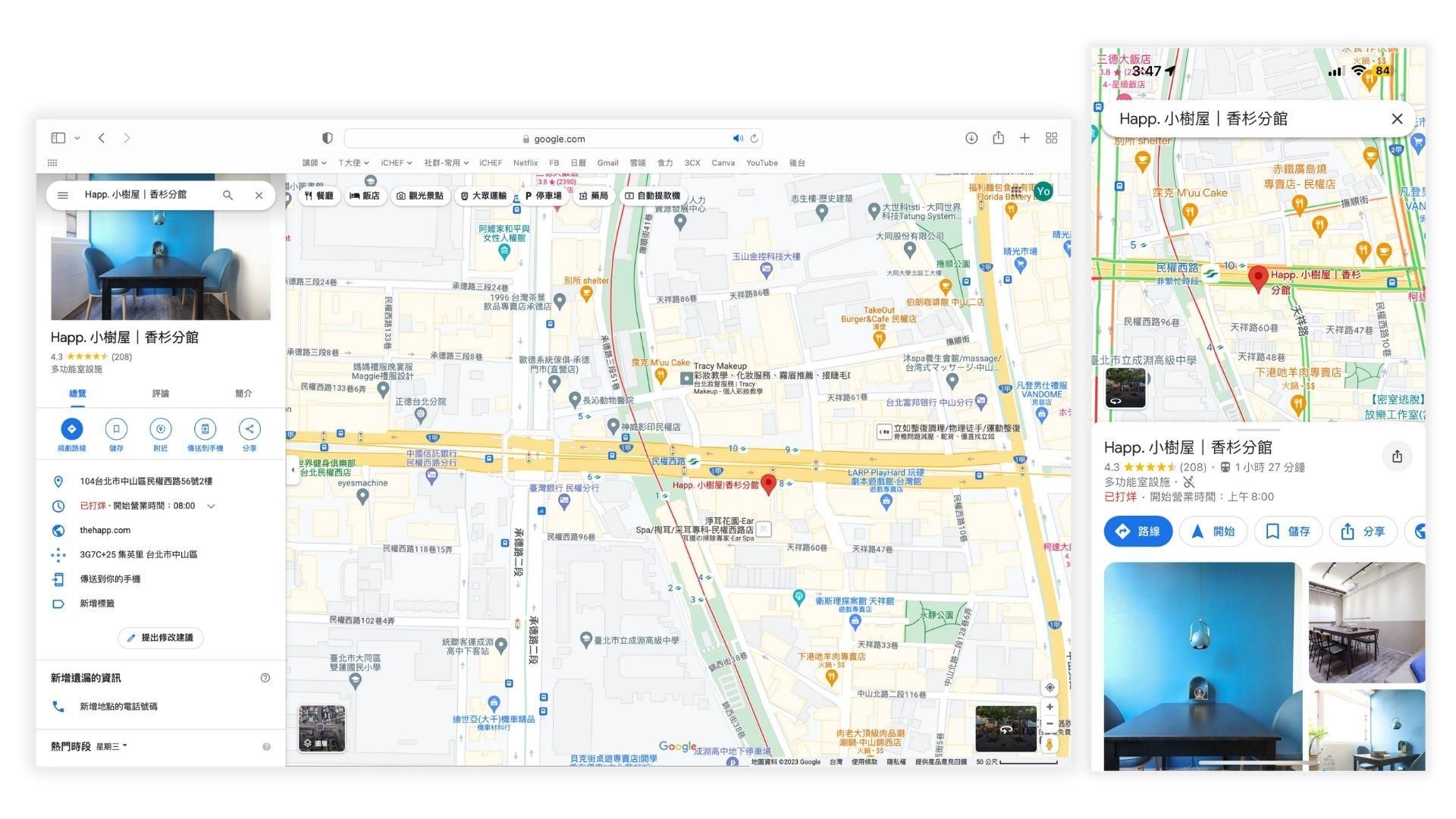Viewport: 1456px width, 819px height.
Task: Open the 星期三 day dropdown
Action: 111,746
